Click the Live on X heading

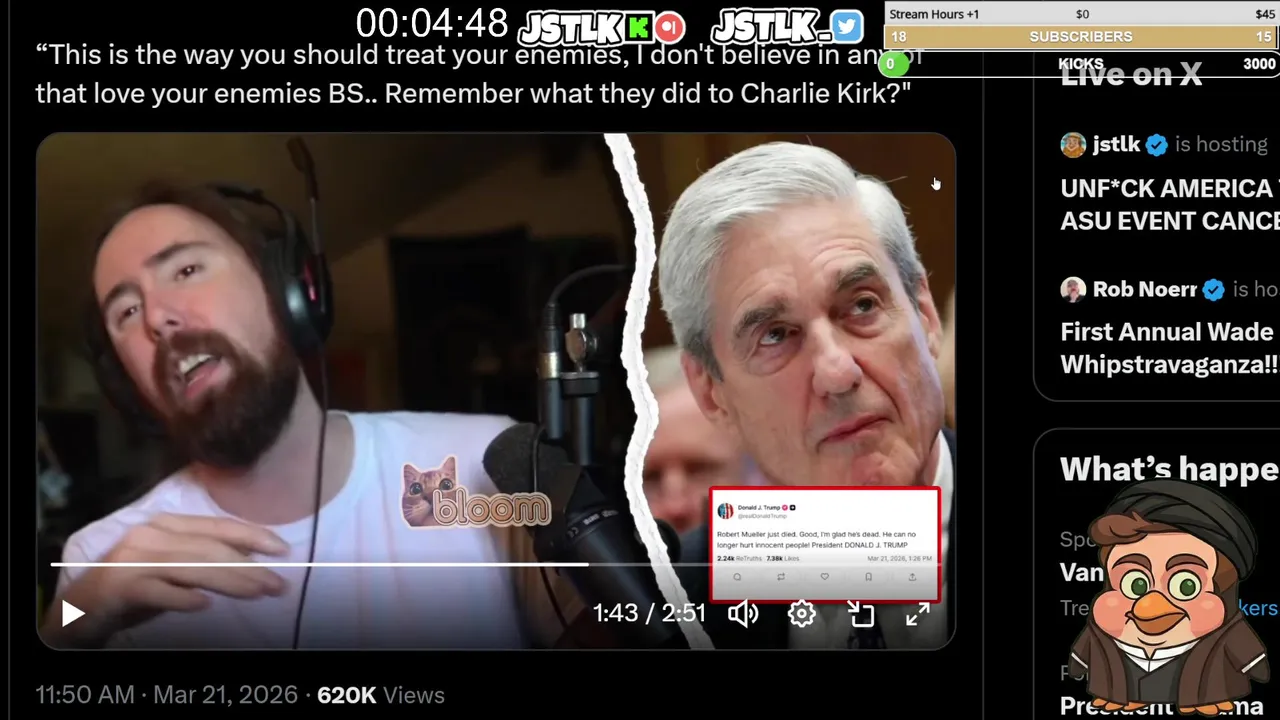[x=1131, y=75]
